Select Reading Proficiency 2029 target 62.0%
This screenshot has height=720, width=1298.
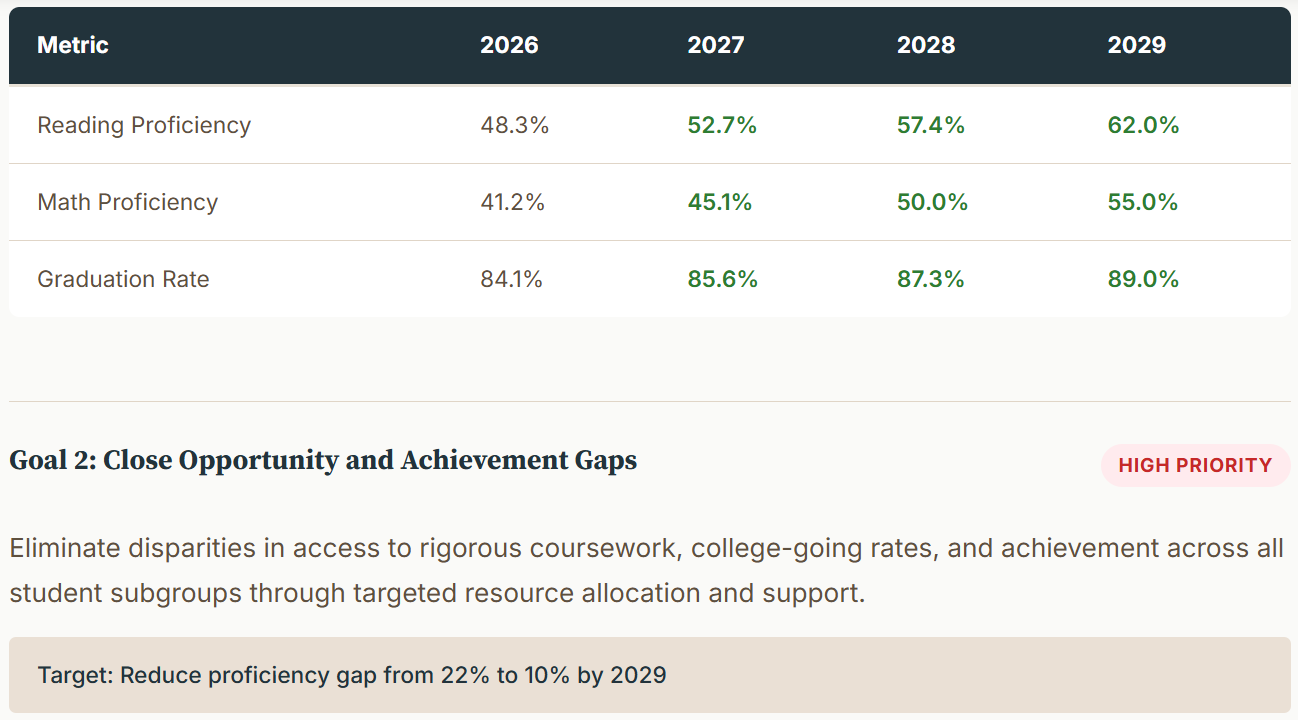1143,125
